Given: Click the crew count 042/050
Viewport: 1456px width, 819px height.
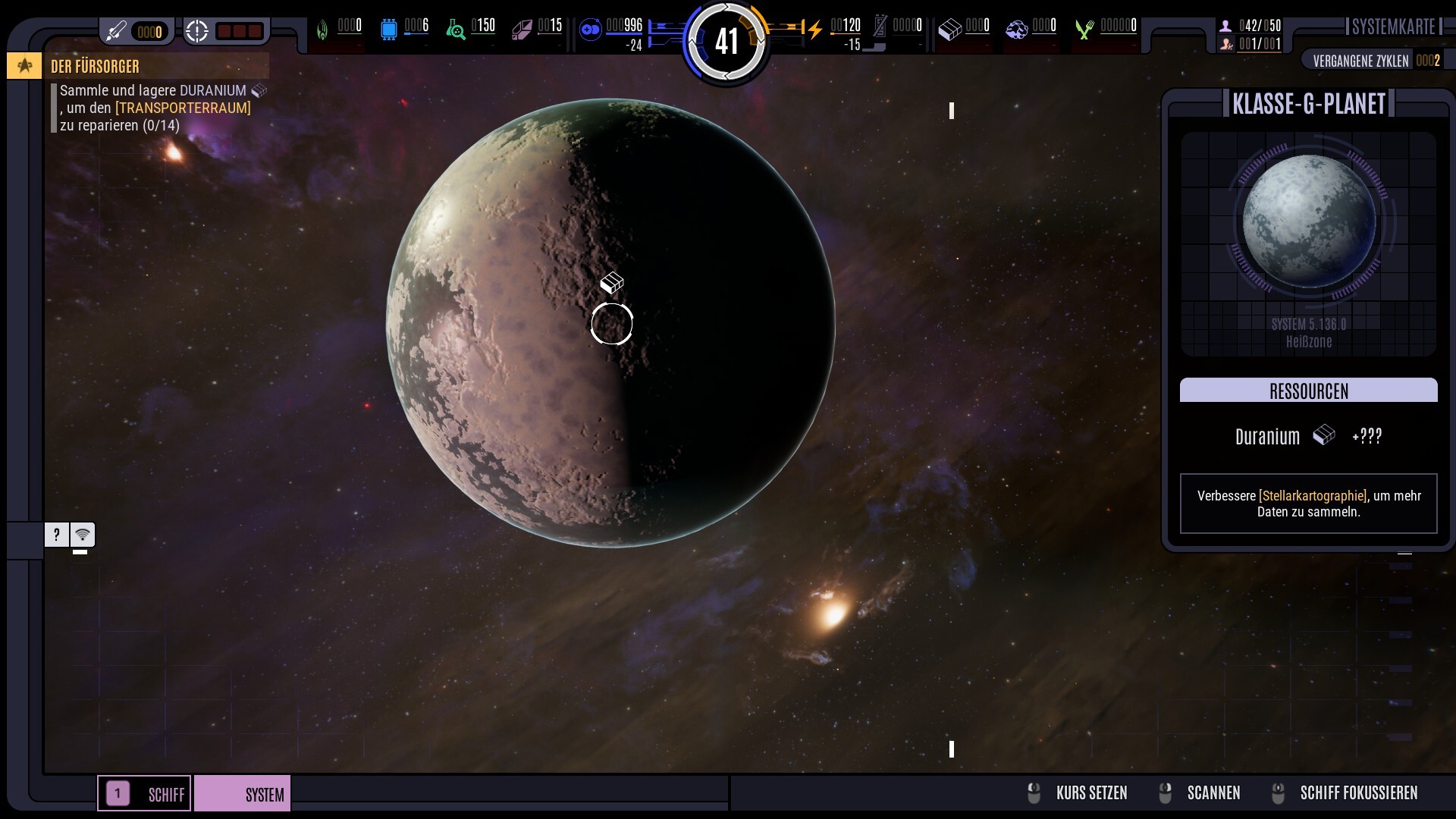Looking at the screenshot, I should 1260,26.
